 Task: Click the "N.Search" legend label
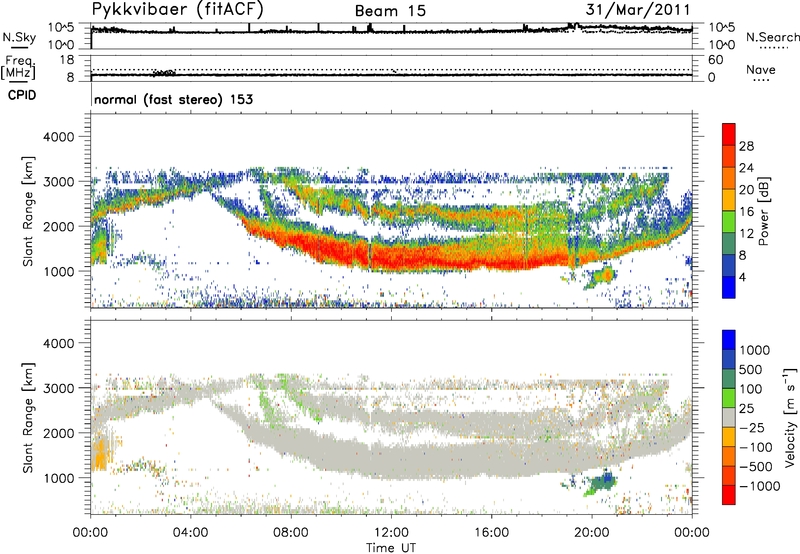(x=772, y=37)
